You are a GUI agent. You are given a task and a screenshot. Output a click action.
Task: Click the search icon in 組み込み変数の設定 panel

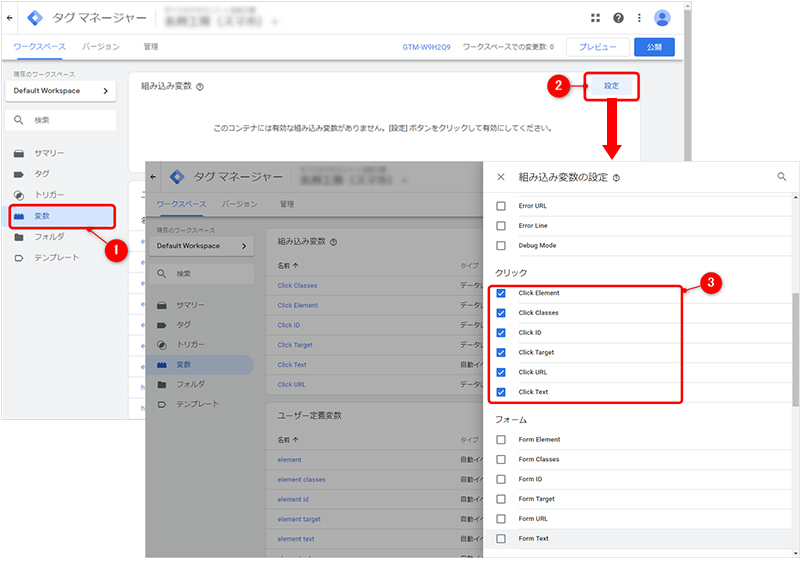[782, 177]
